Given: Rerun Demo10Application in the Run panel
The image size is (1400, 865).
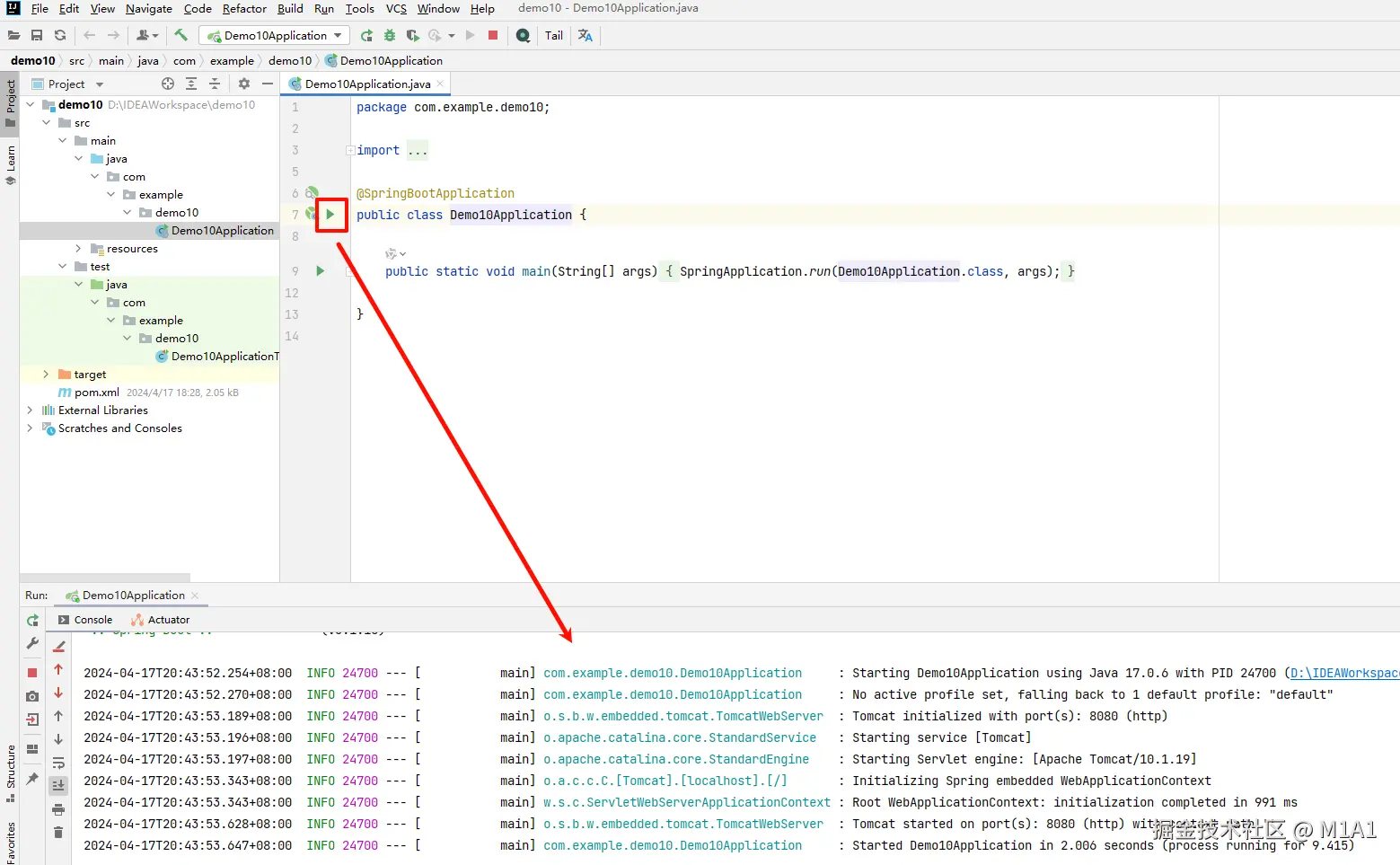Looking at the screenshot, I should click(32, 621).
